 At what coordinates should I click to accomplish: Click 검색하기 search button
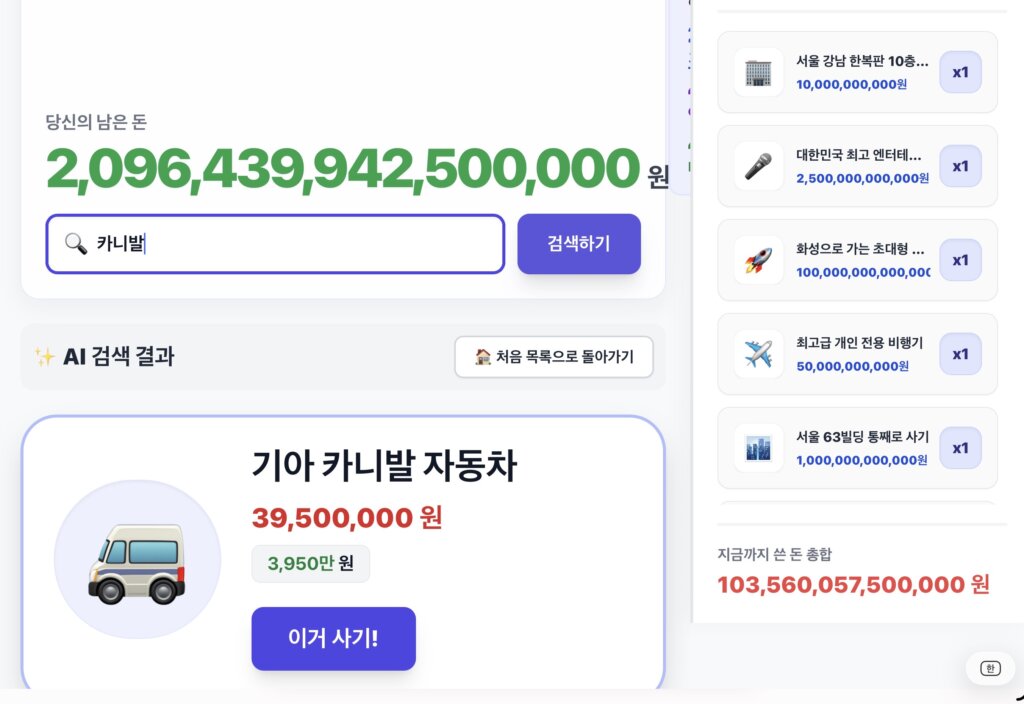[579, 244]
